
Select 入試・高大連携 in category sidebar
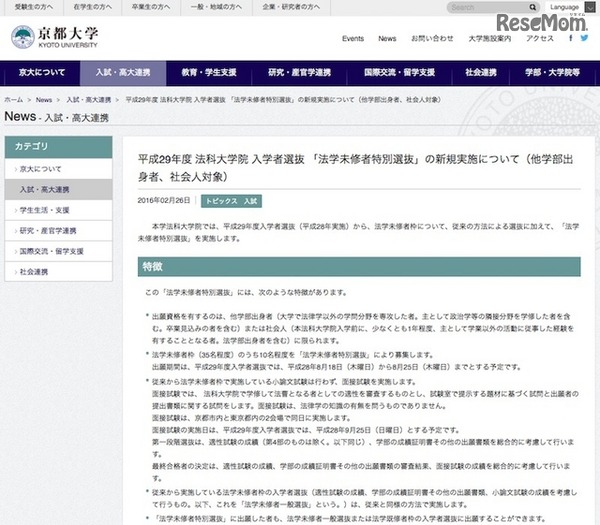59,189
